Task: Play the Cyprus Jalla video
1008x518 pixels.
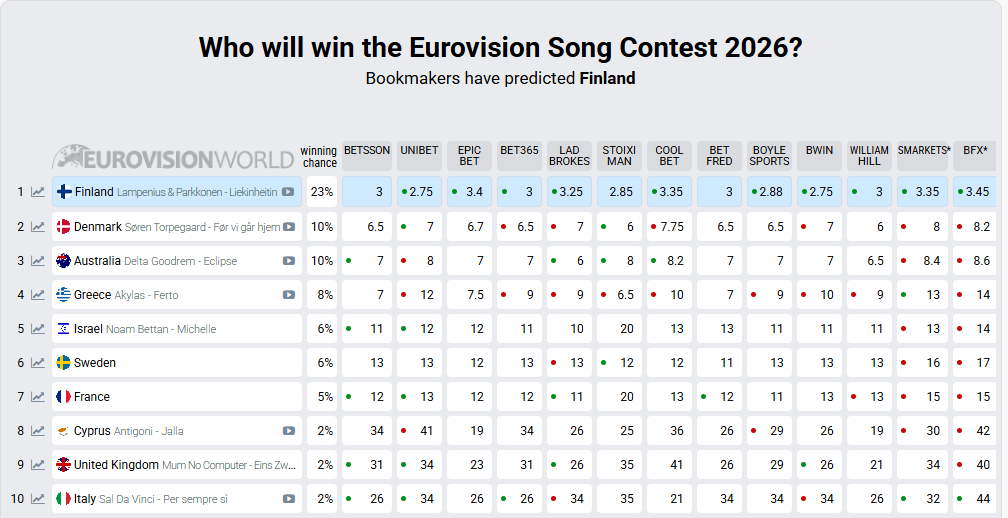Action: coord(288,431)
